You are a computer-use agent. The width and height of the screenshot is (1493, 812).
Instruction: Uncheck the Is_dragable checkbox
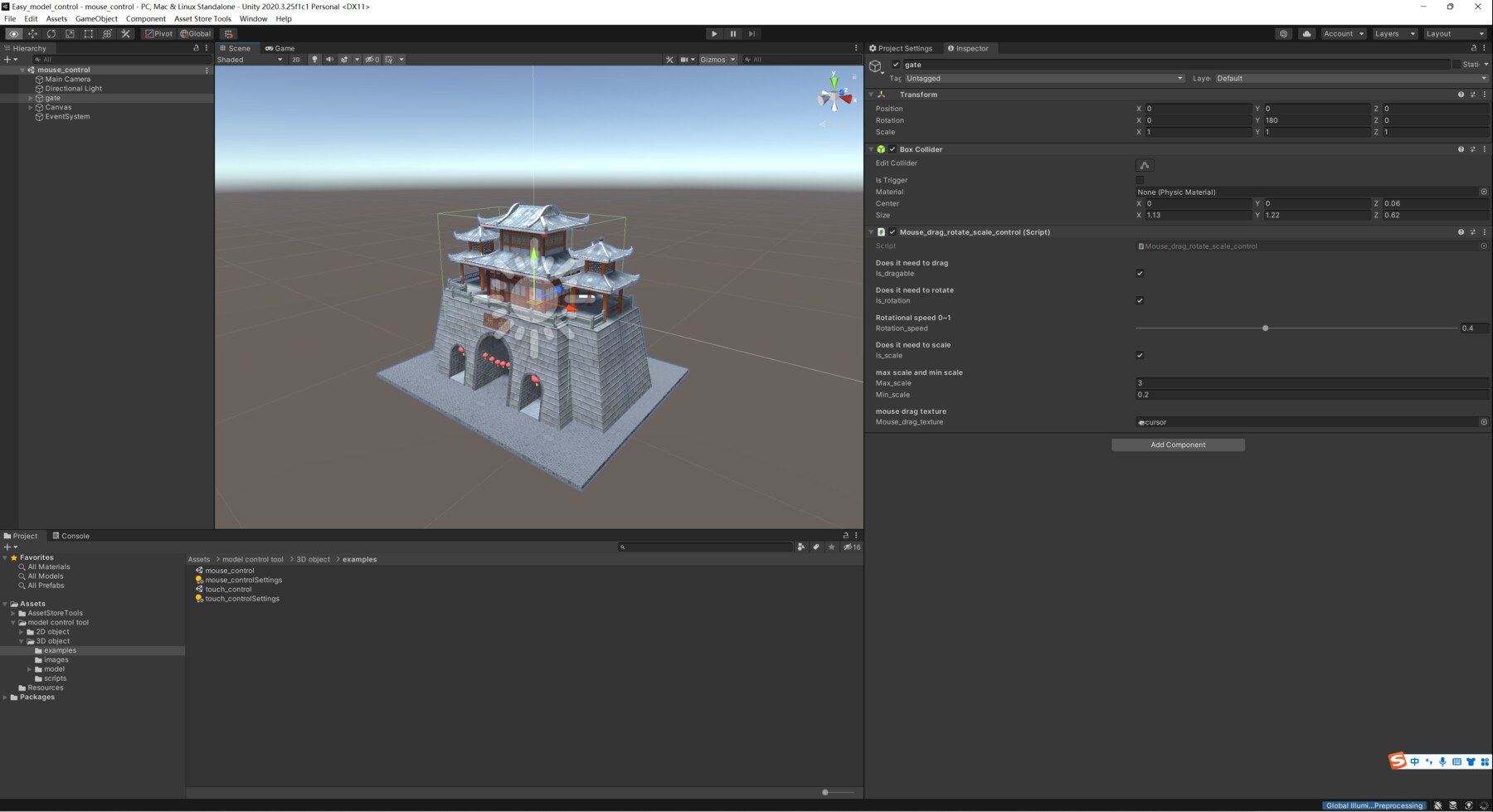click(x=1140, y=273)
